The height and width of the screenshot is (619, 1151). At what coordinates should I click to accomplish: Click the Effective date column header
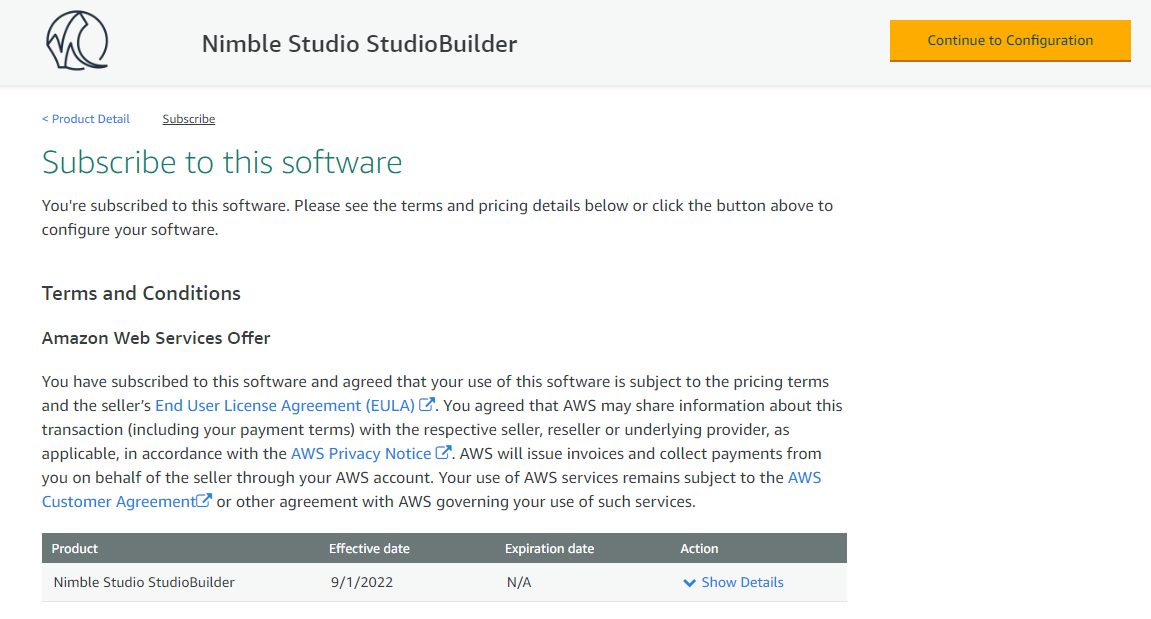pos(369,549)
